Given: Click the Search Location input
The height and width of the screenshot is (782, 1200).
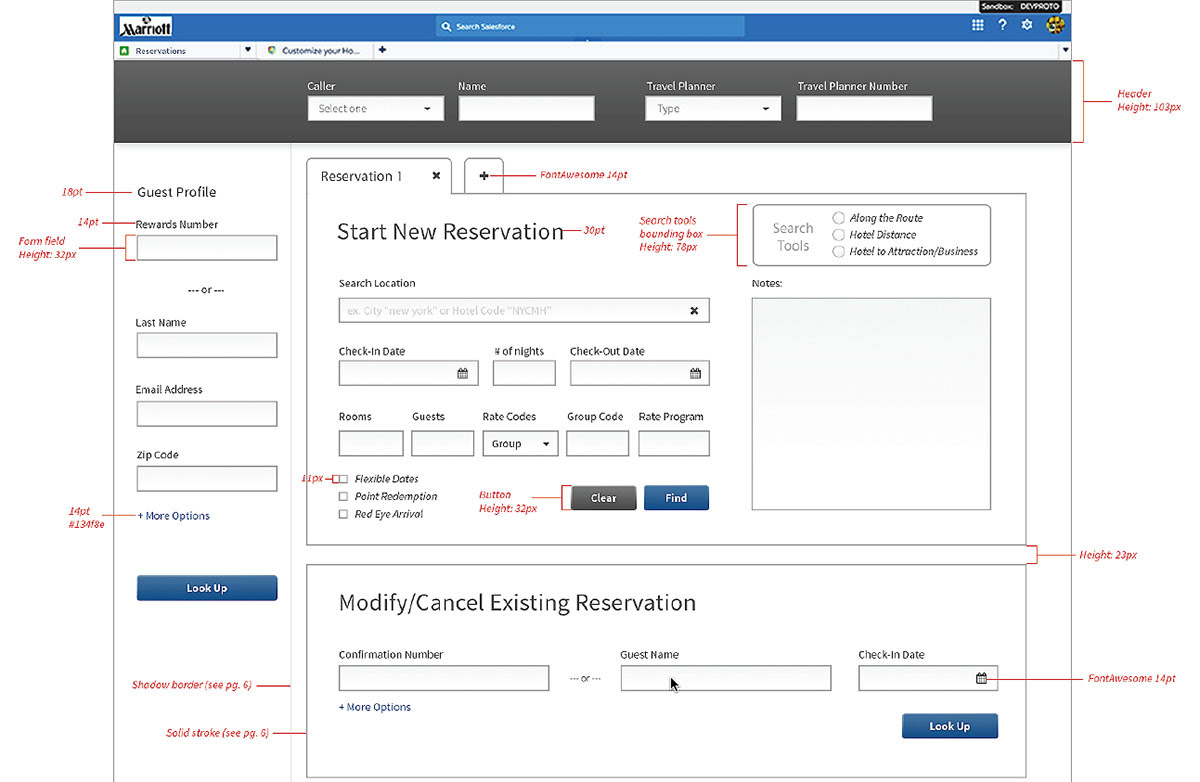Looking at the screenshot, I should click(x=524, y=310).
